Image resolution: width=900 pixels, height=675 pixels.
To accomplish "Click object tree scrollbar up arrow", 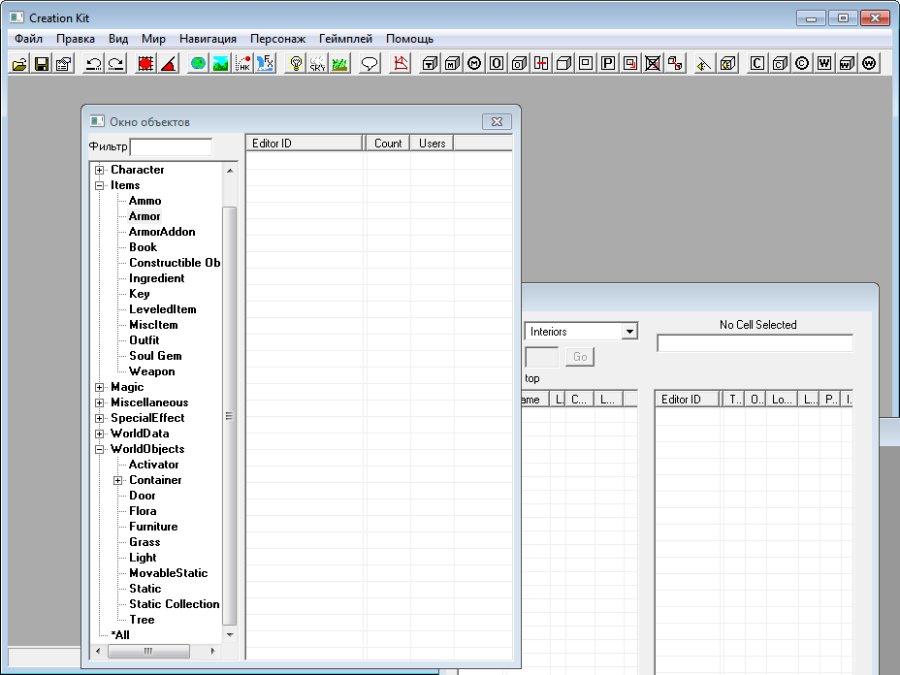I will (x=230, y=170).
